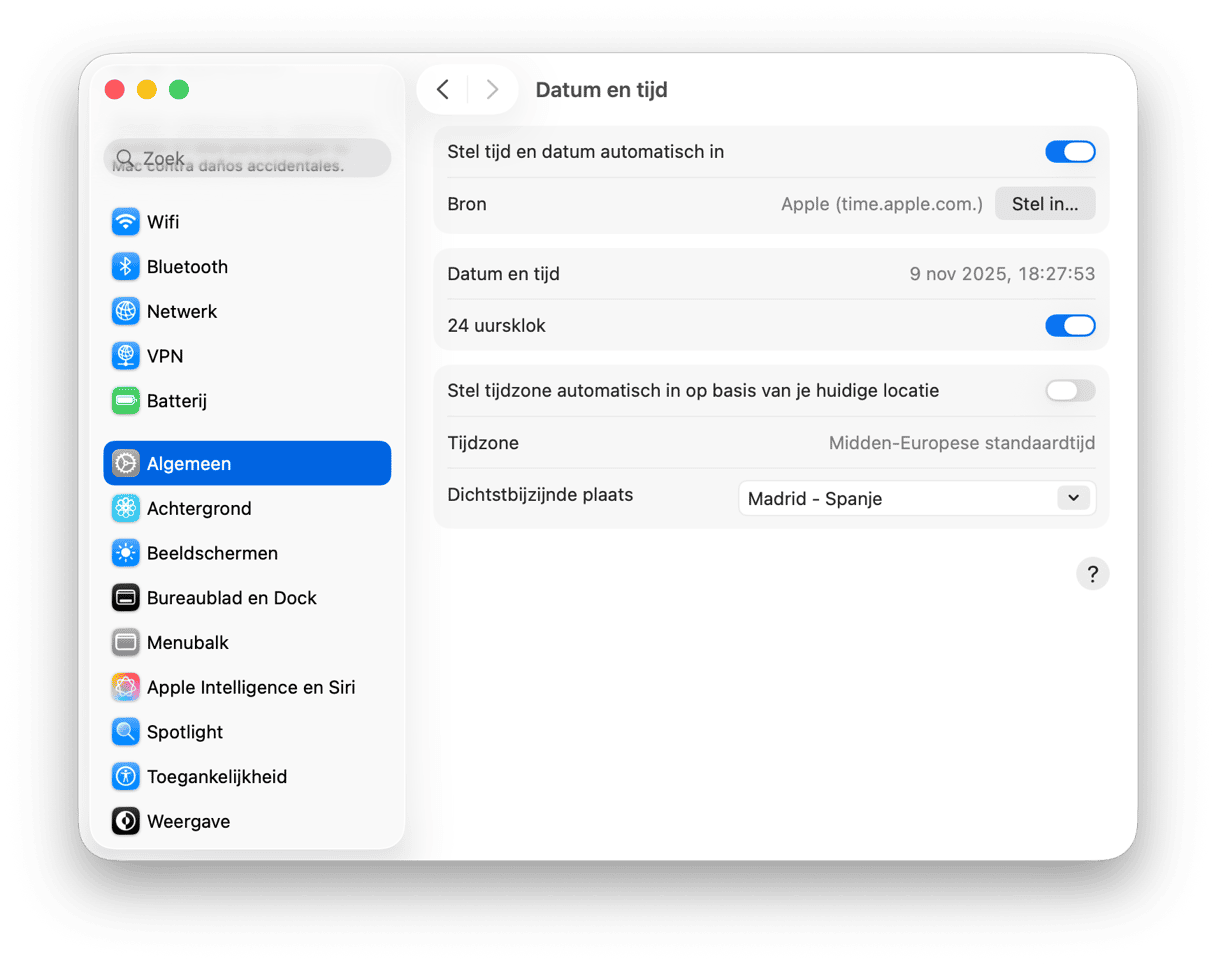1216x964 pixels.
Task: Click the Stel in... button
Action: point(1044,204)
